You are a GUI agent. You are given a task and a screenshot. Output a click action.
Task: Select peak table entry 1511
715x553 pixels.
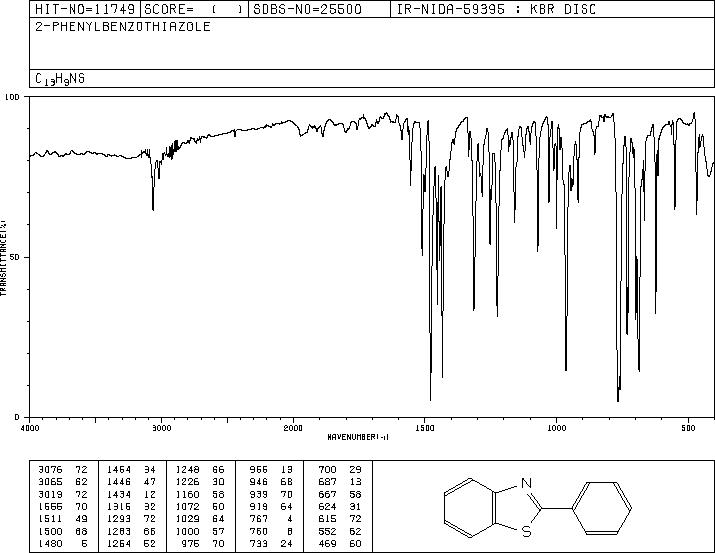tap(63, 519)
